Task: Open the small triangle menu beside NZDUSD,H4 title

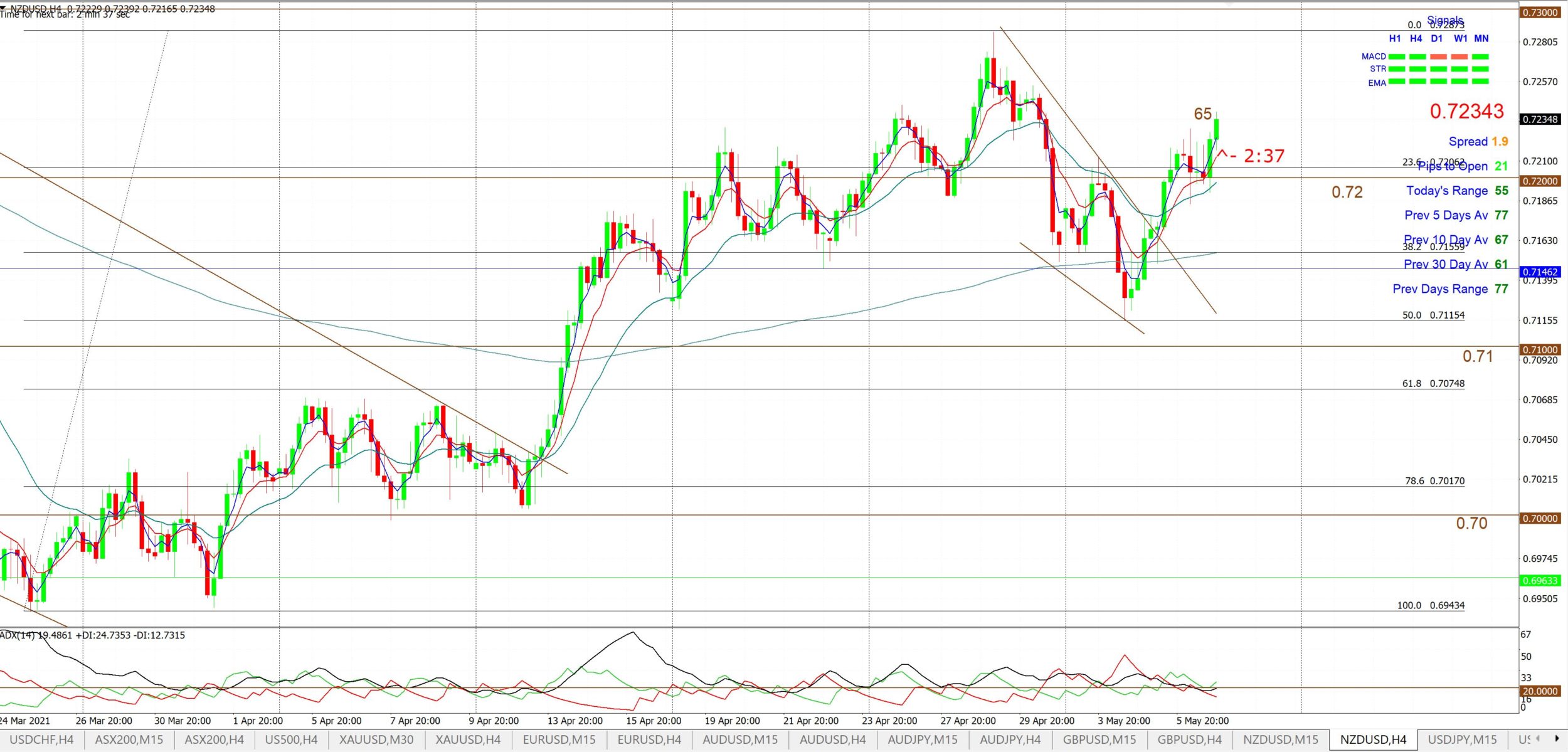Action: point(4,9)
